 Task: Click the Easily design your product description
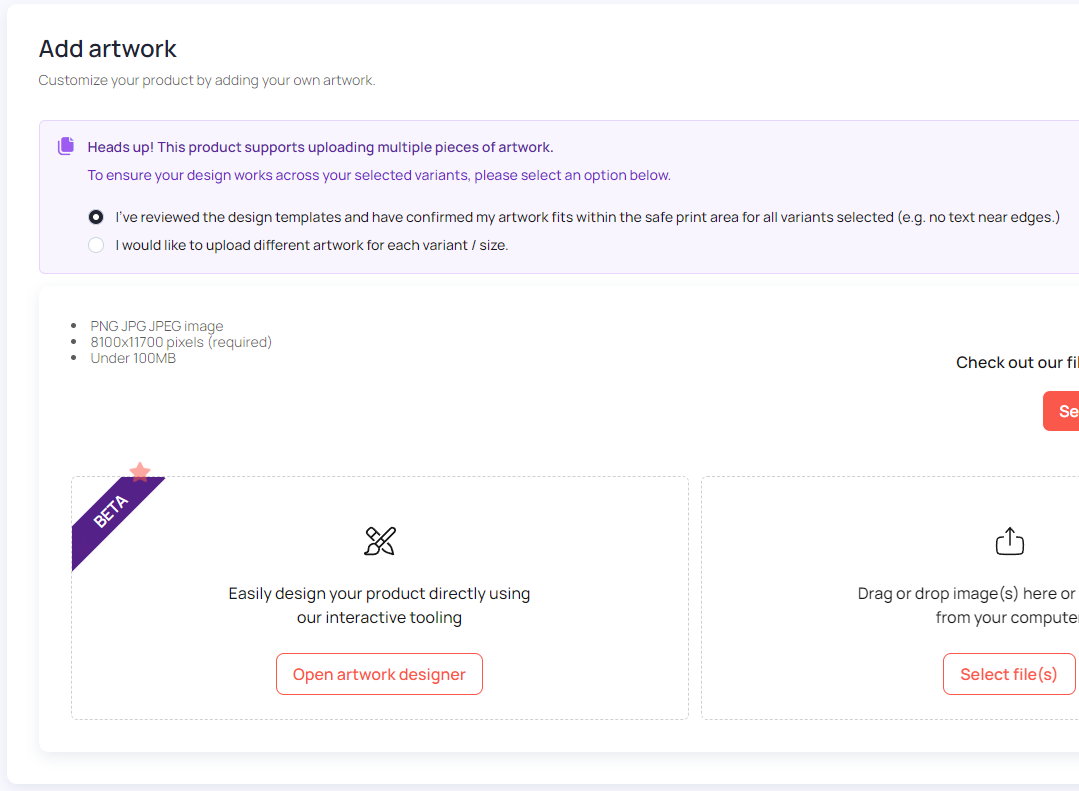coord(379,605)
